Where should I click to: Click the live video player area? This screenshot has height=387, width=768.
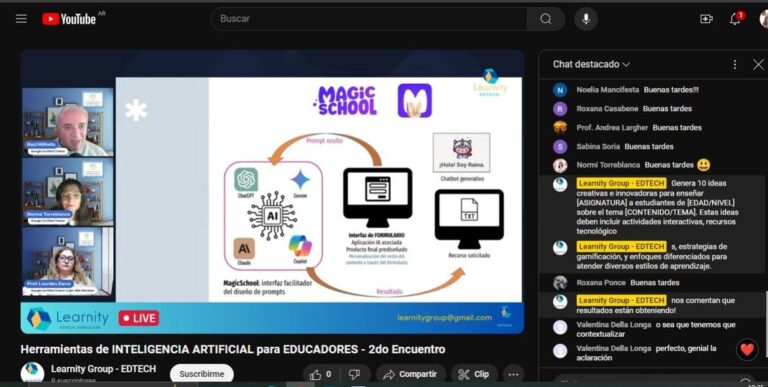(x=272, y=191)
